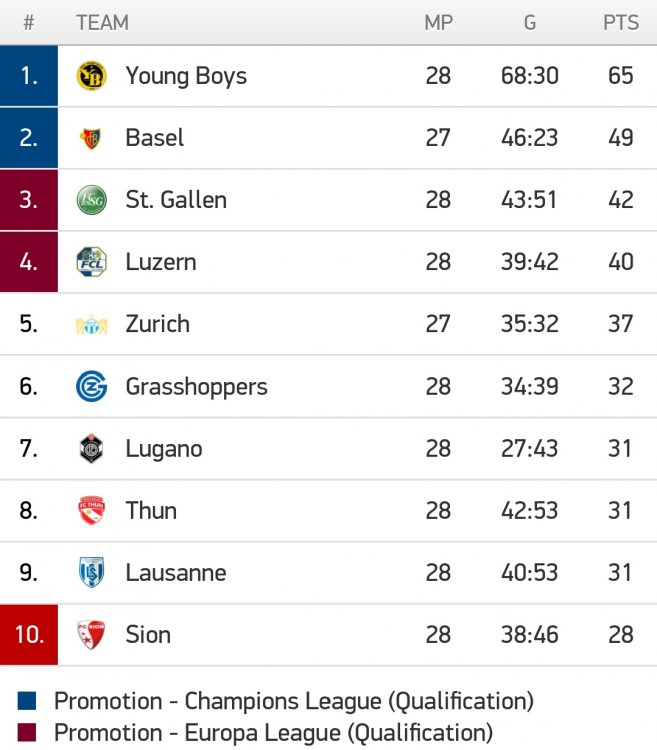
Task: Click the Sion club crest
Action: click(x=91, y=635)
